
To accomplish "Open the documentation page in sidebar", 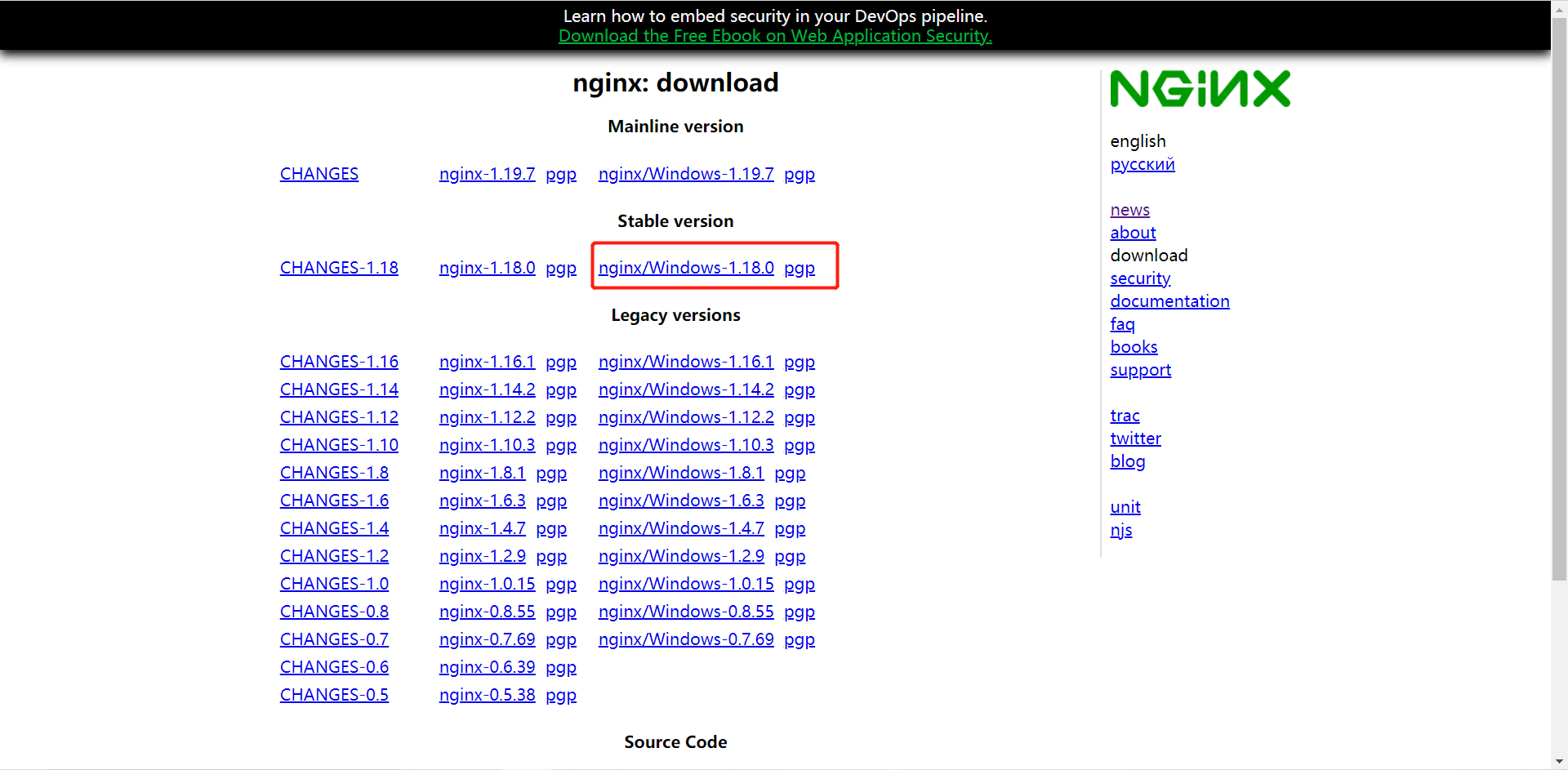I will click(x=1169, y=301).
